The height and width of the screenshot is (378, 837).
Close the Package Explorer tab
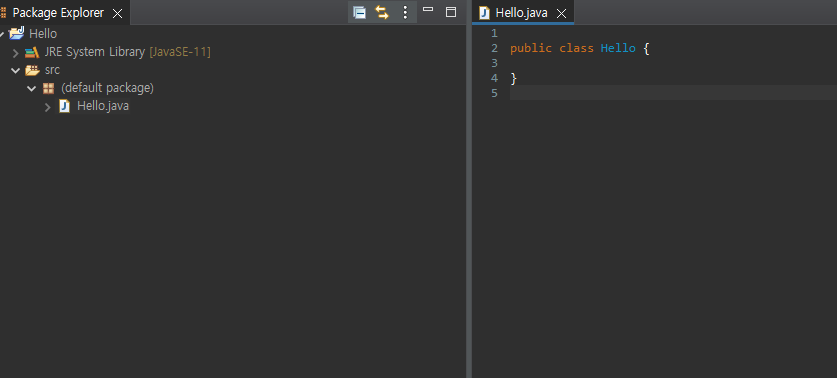point(117,13)
